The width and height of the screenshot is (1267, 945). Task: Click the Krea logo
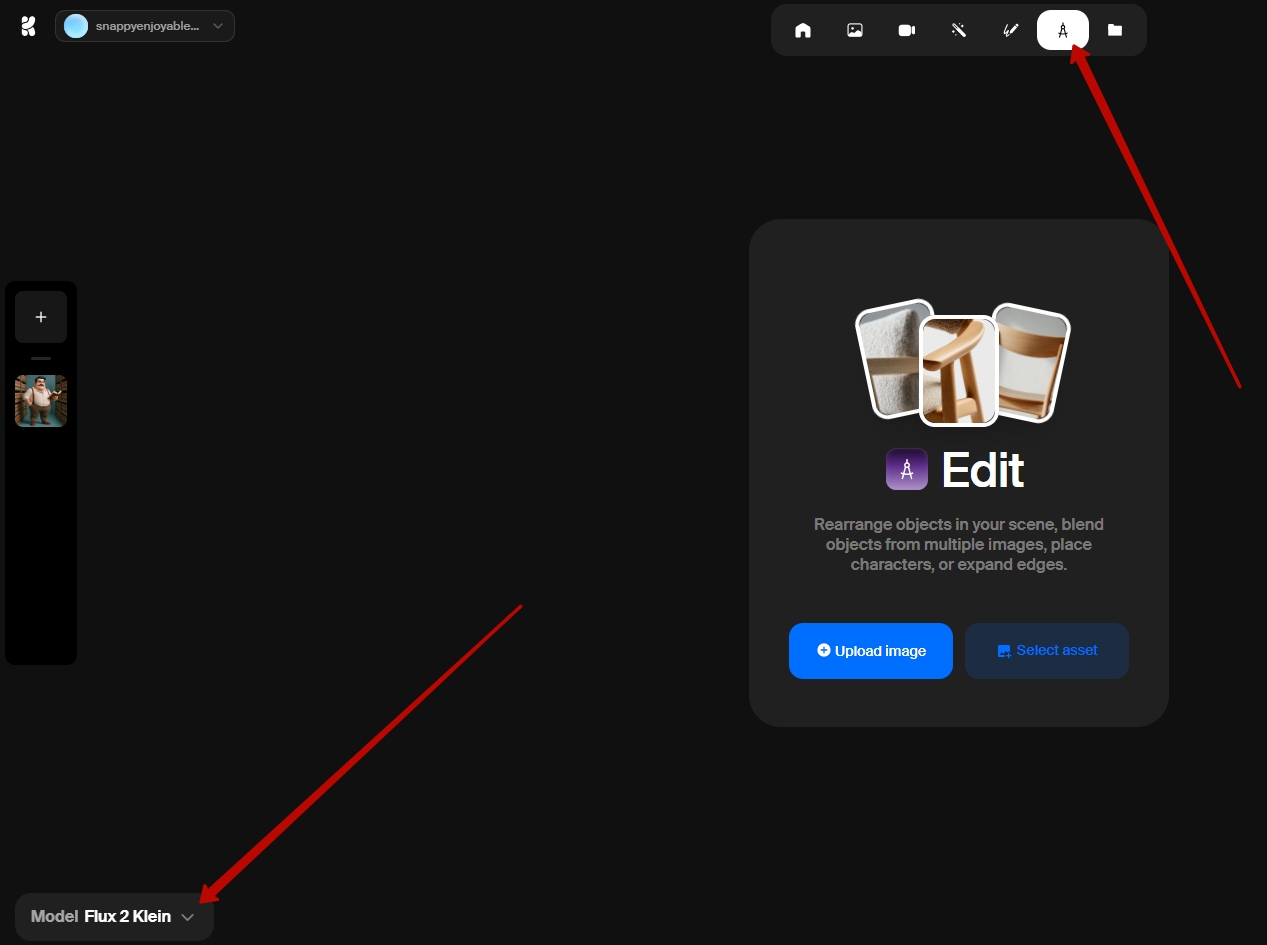pos(28,27)
